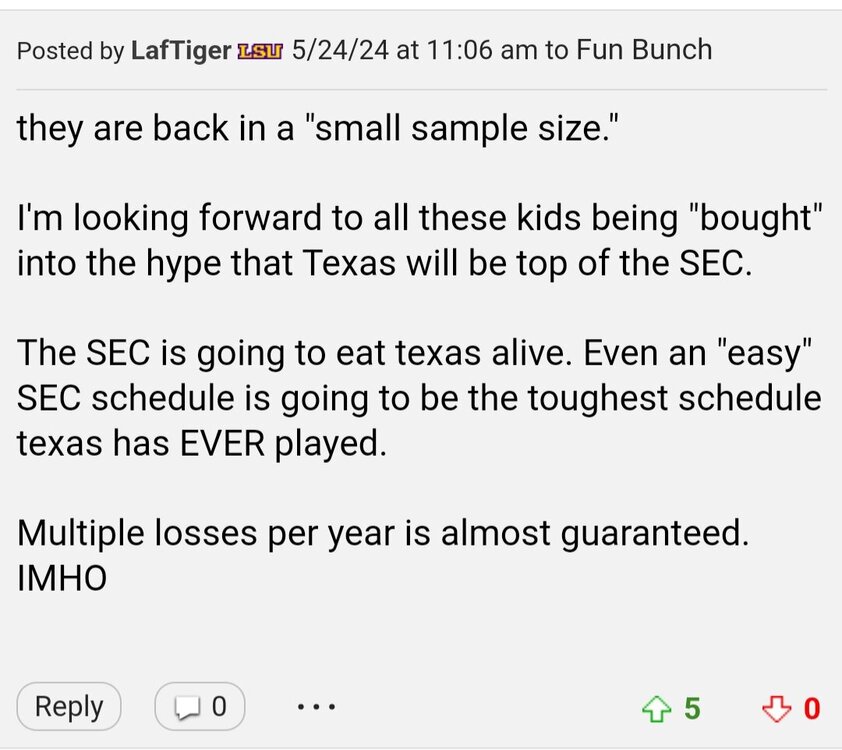Click the "Multiple losses per year" line
This screenshot has height=750, width=842.
383,531
